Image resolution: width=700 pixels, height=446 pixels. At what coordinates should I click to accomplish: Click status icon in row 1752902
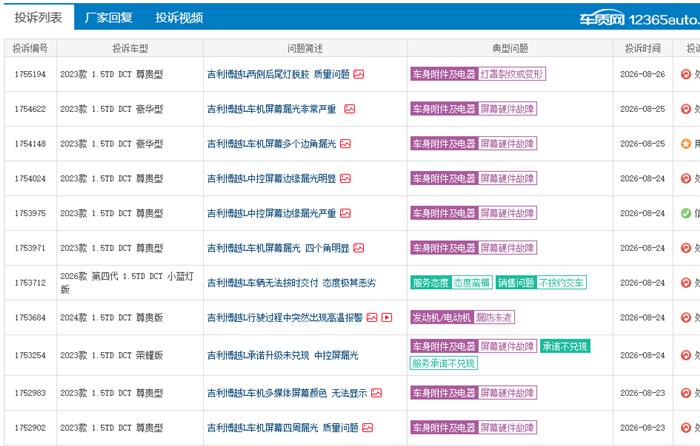click(x=686, y=428)
